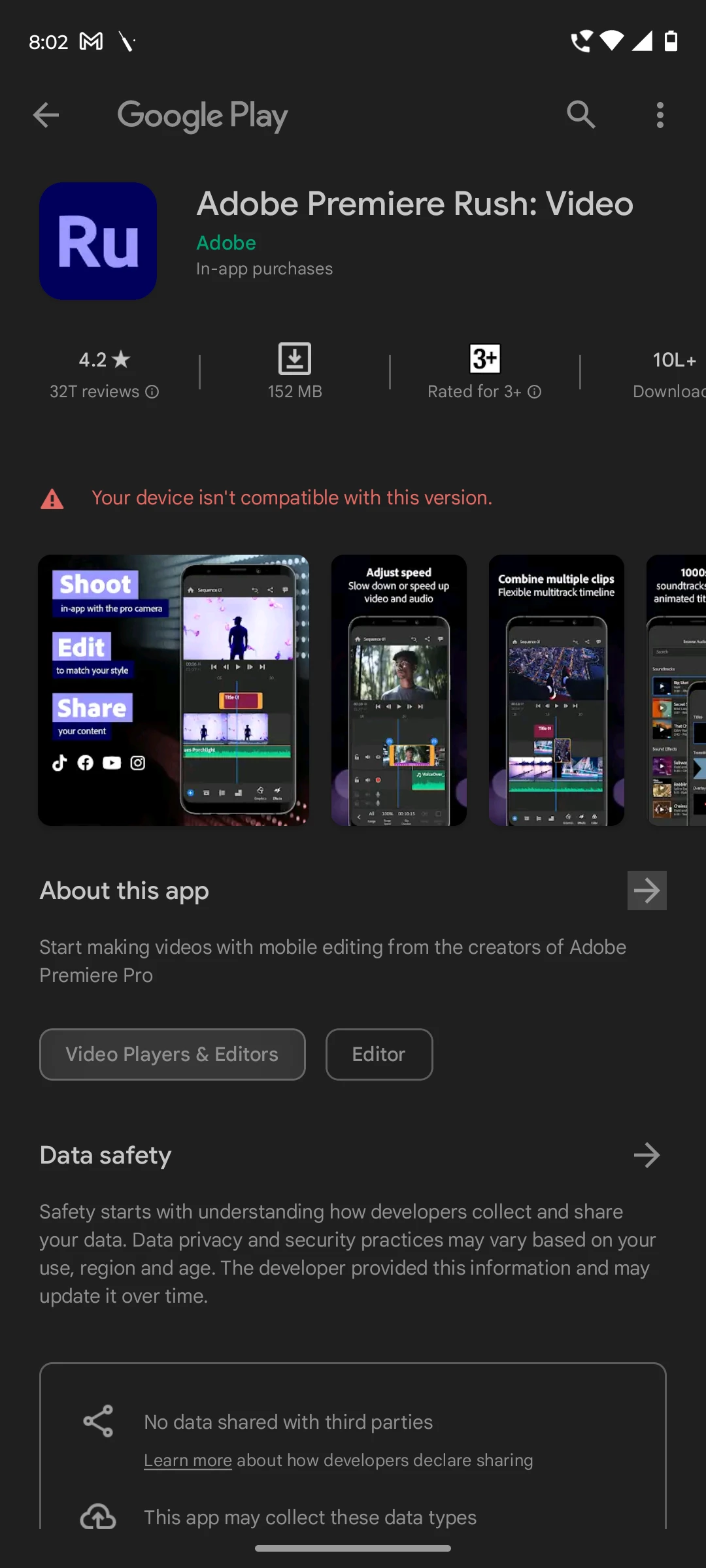Open the Adobe developer link
The height and width of the screenshot is (1568, 706).
[x=226, y=242]
